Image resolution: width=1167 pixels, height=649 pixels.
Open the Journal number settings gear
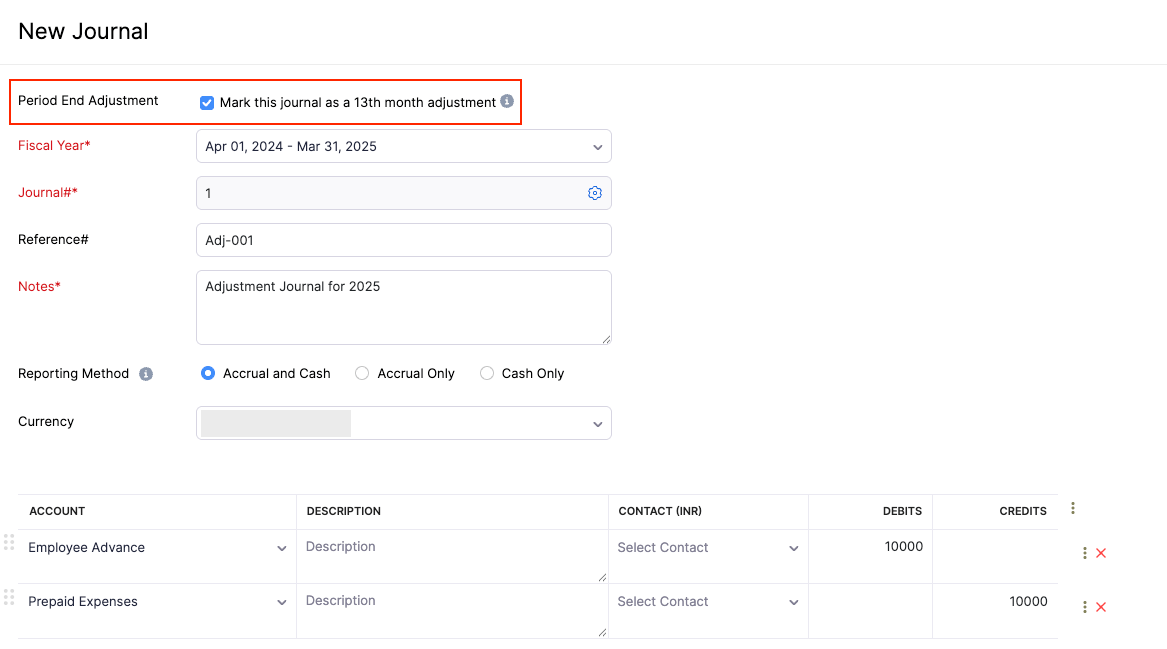595,193
